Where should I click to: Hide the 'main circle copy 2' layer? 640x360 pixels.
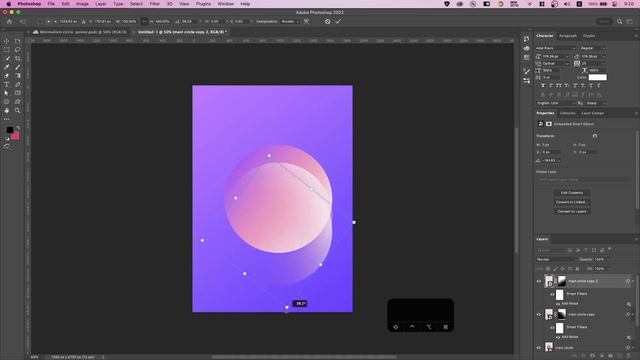[x=538, y=281]
